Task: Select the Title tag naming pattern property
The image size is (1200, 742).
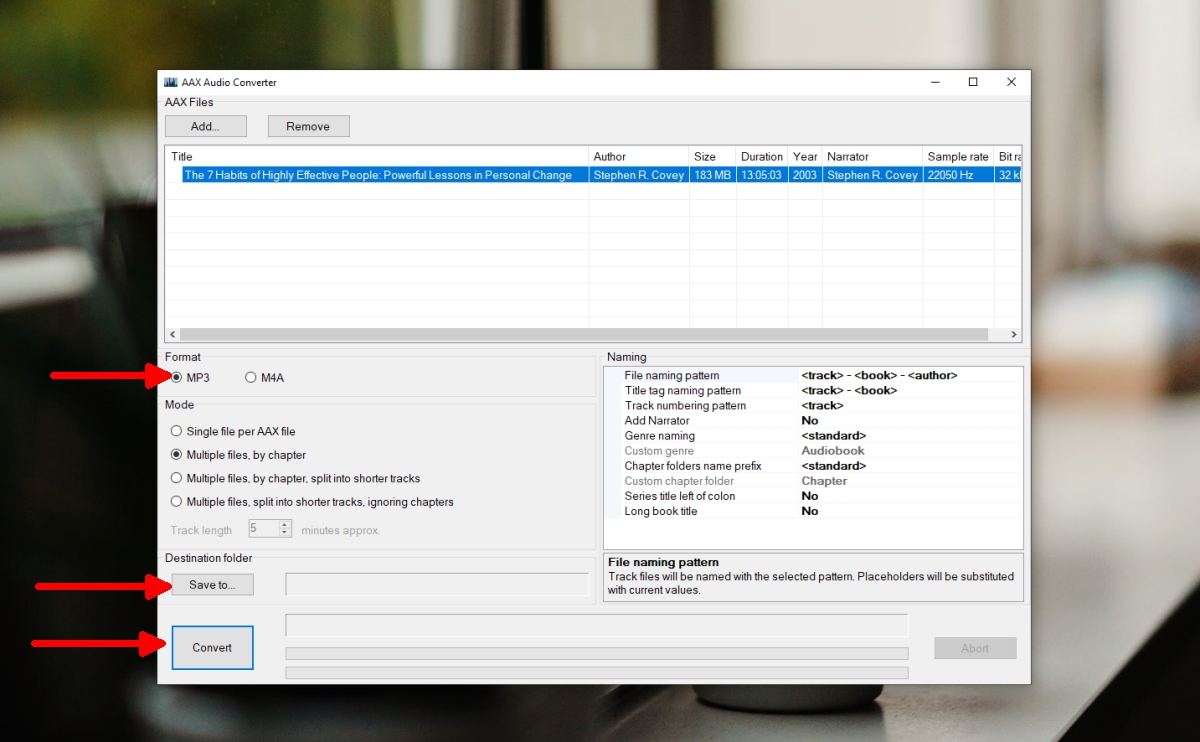Action: tap(813, 390)
